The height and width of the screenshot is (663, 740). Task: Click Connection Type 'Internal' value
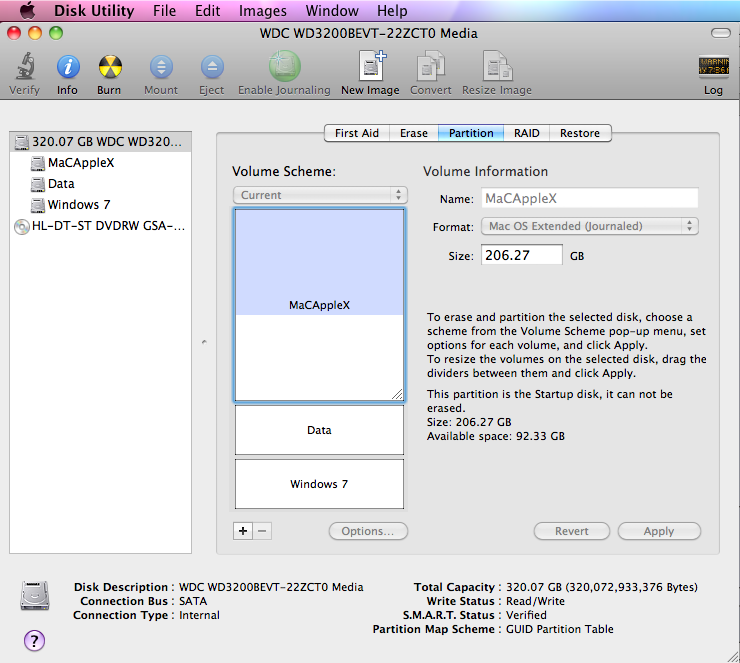199,615
